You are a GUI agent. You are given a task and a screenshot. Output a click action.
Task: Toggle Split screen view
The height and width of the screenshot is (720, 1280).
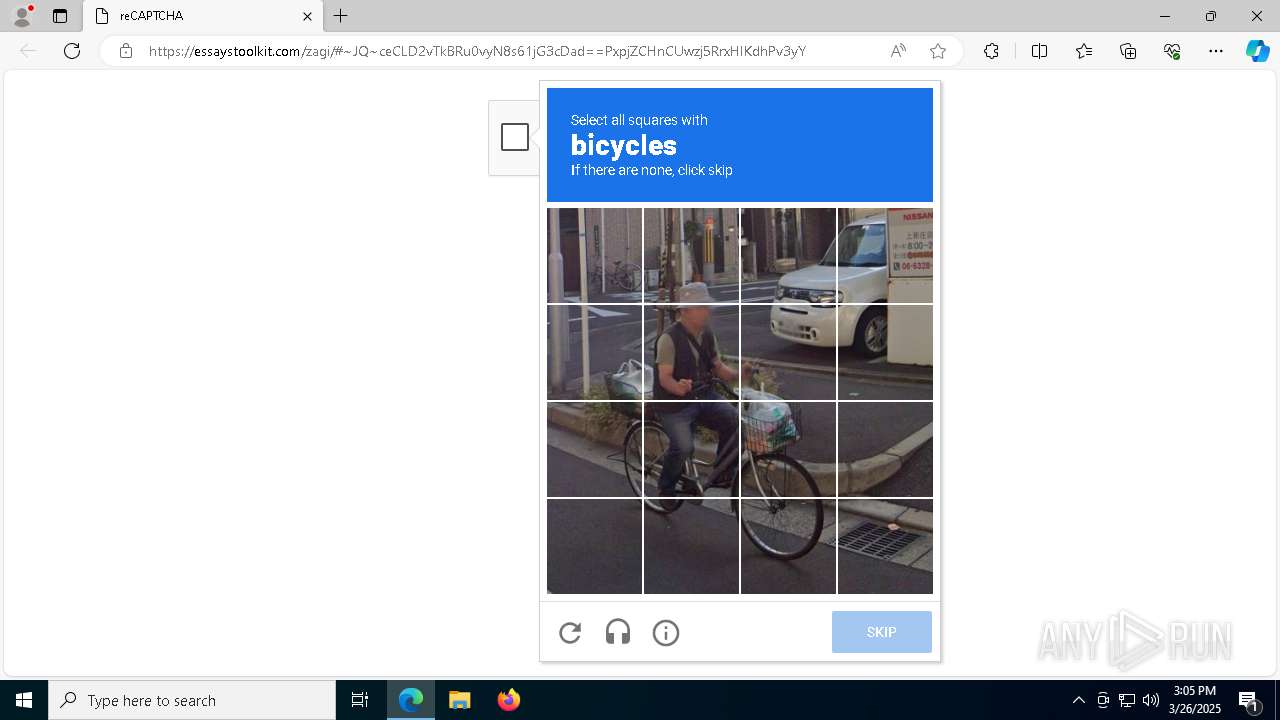click(x=1039, y=51)
